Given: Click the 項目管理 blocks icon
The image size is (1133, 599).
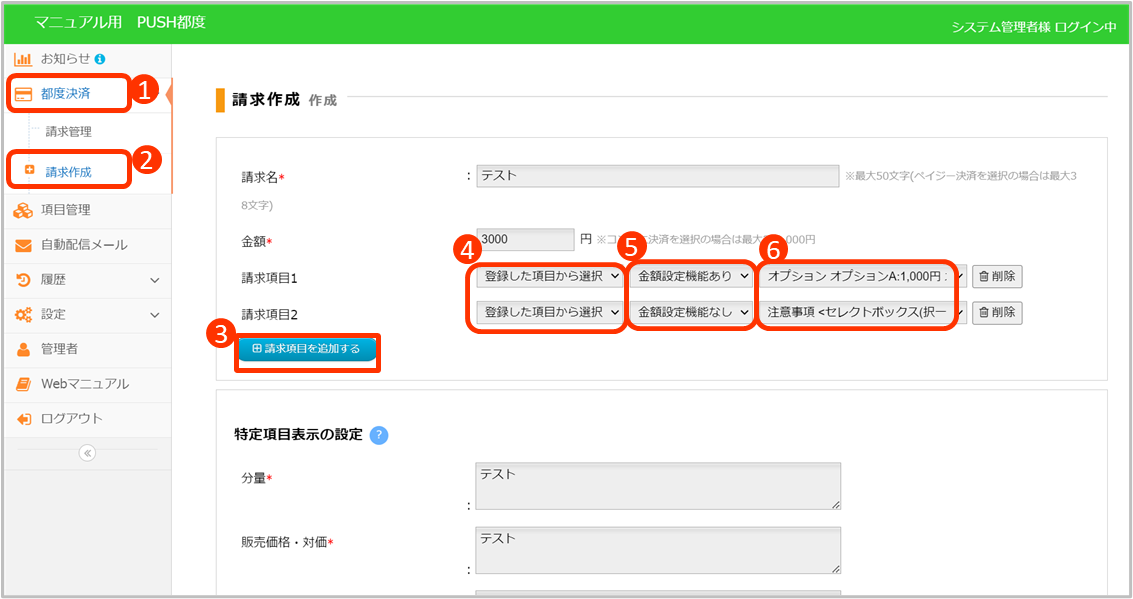Looking at the screenshot, I should click(x=23, y=210).
